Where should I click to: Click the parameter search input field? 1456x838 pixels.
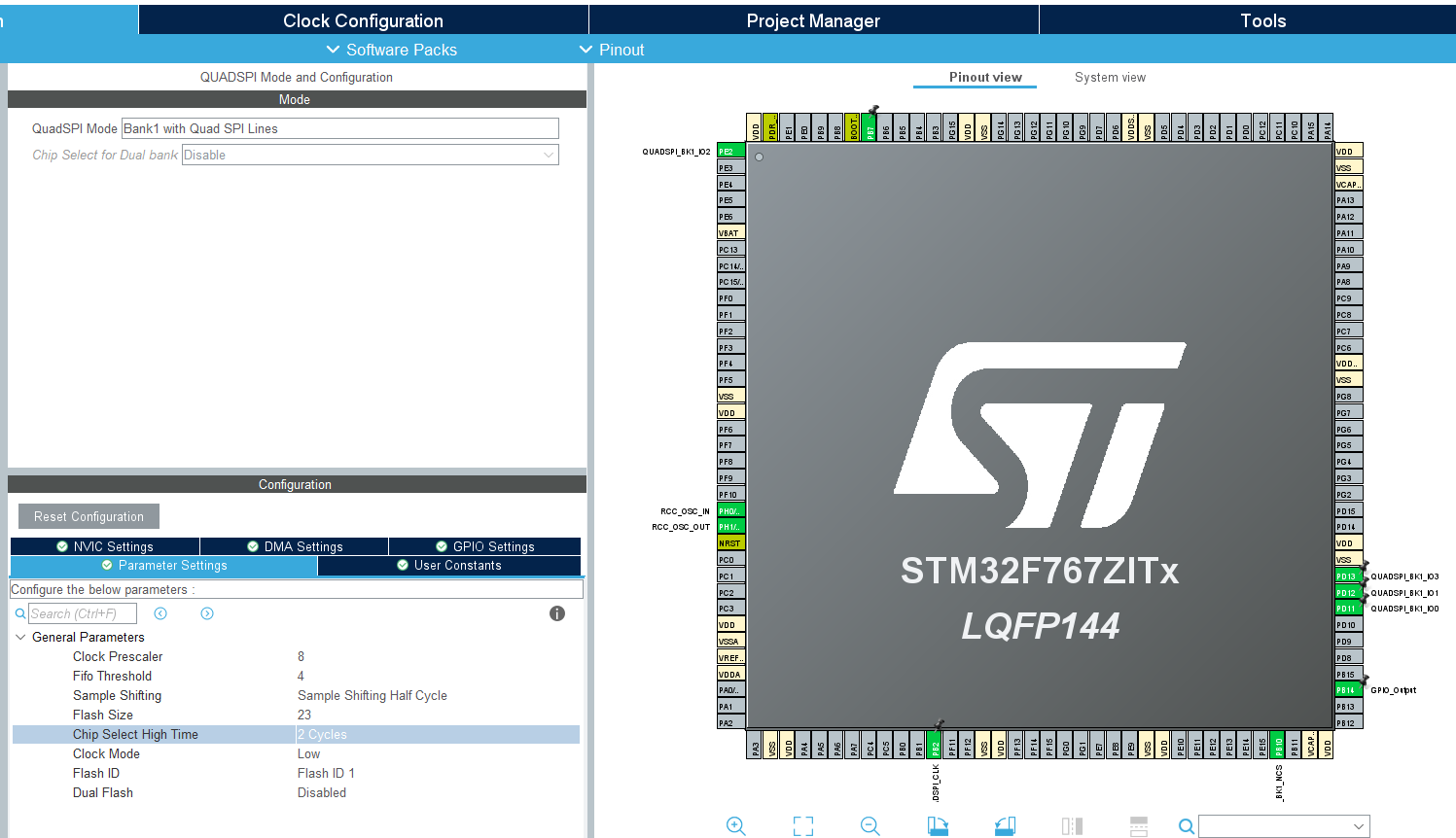(83, 613)
